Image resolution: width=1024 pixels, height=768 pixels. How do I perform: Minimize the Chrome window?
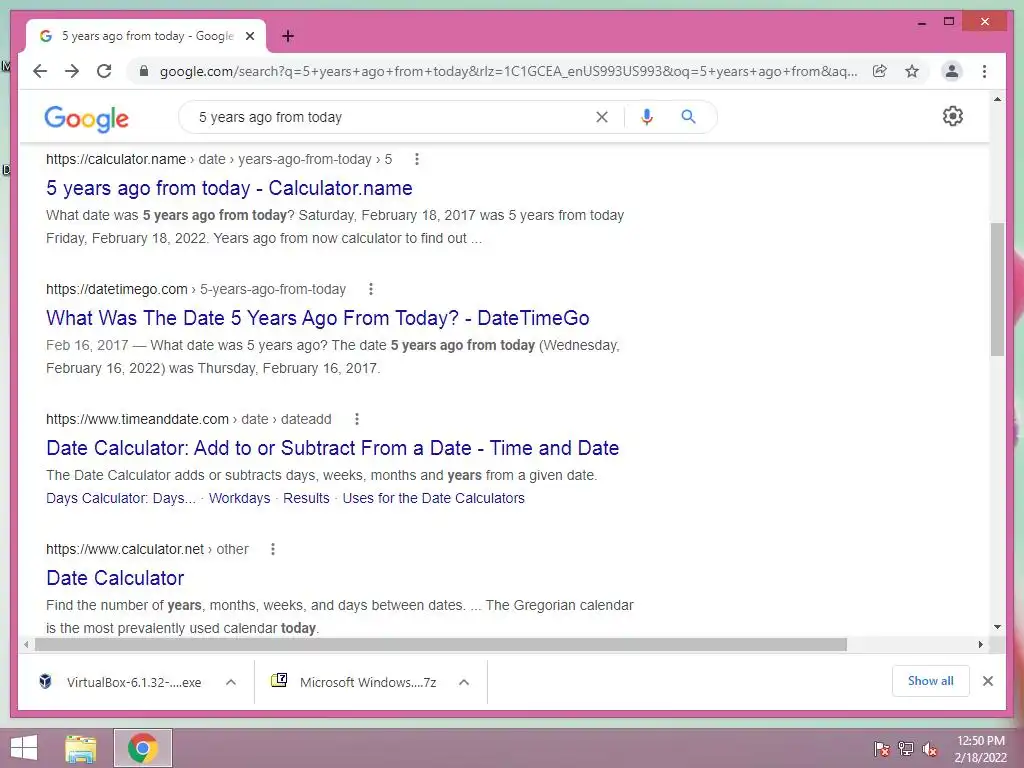[x=921, y=23]
